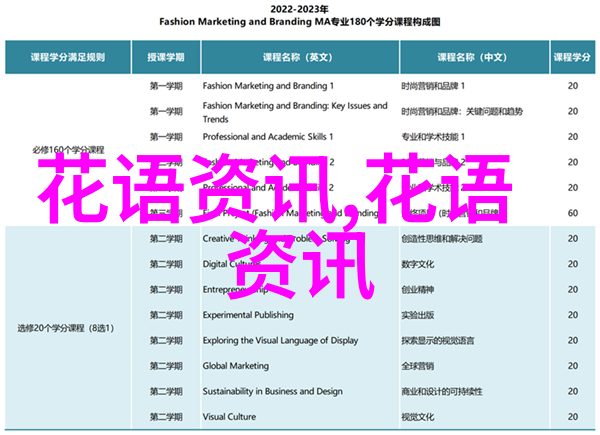Click the 'Fashion Marketing and Branding 1' cell
Viewport: 600px width, 435px height.
268,86
